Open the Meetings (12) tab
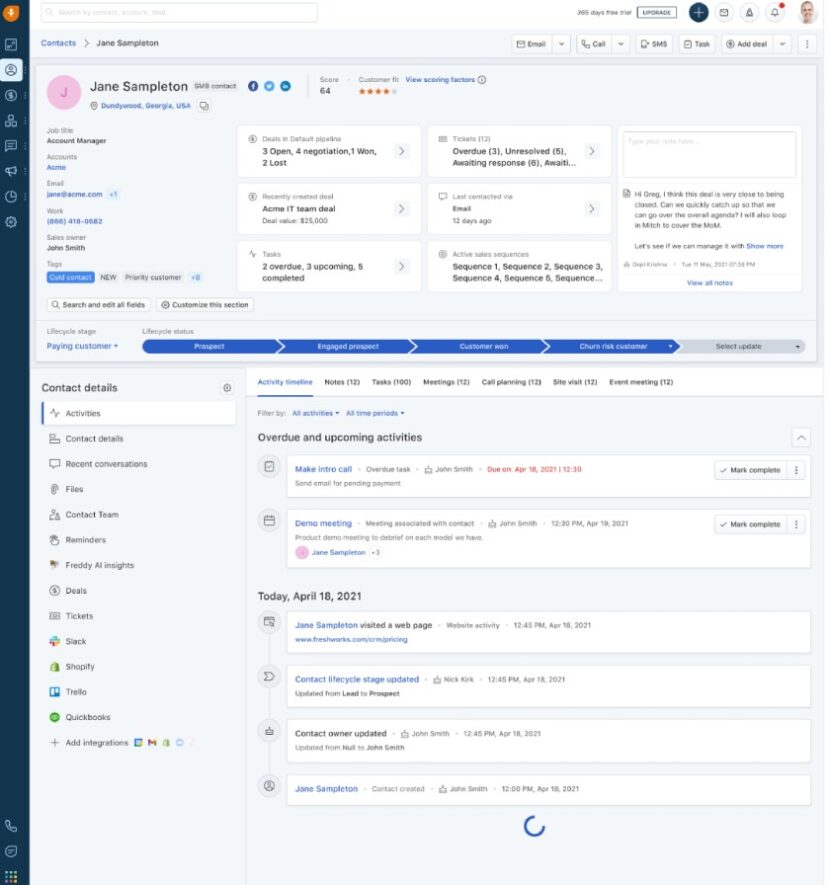The height and width of the screenshot is (885, 830). tap(445, 381)
